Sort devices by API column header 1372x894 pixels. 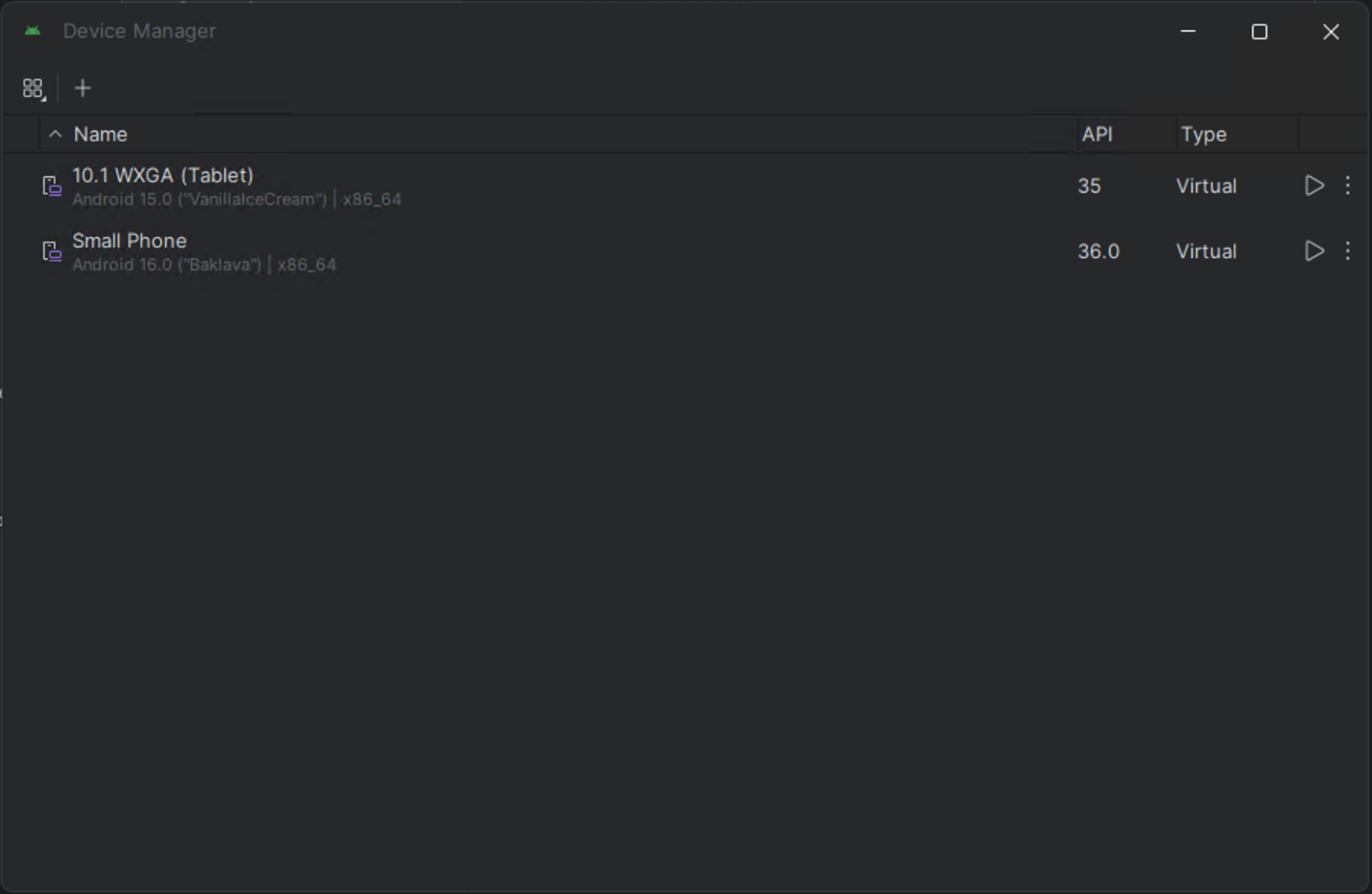click(x=1096, y=134)
